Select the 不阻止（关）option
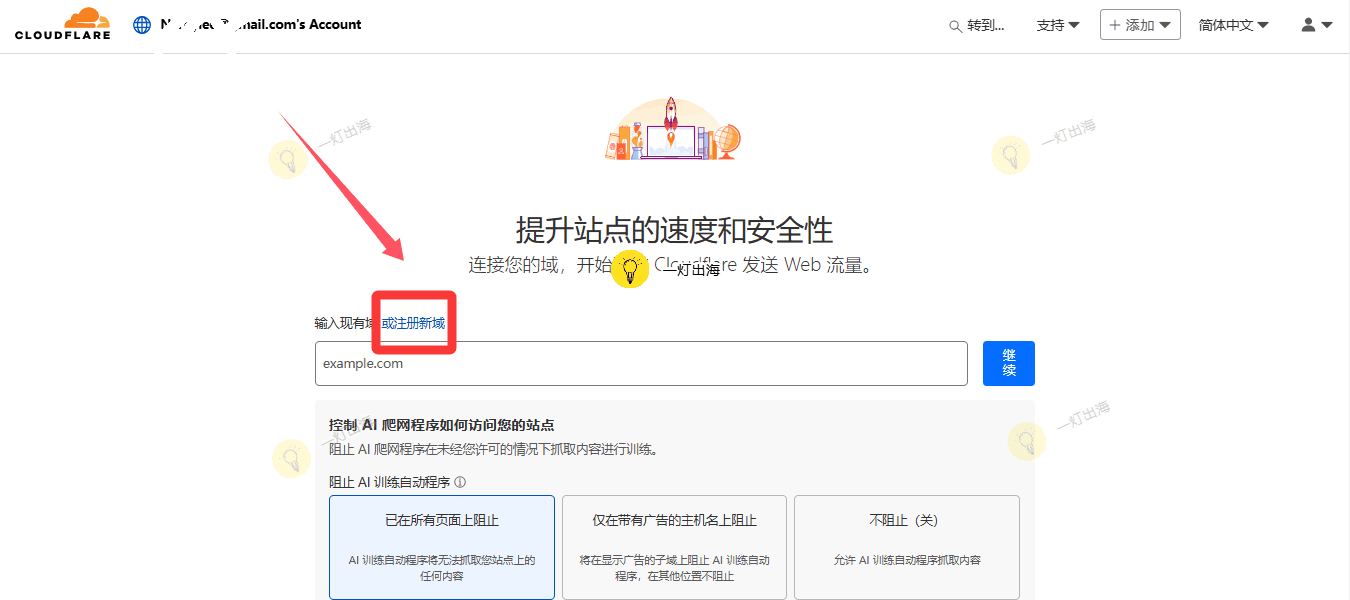 (x=906, y=546)
